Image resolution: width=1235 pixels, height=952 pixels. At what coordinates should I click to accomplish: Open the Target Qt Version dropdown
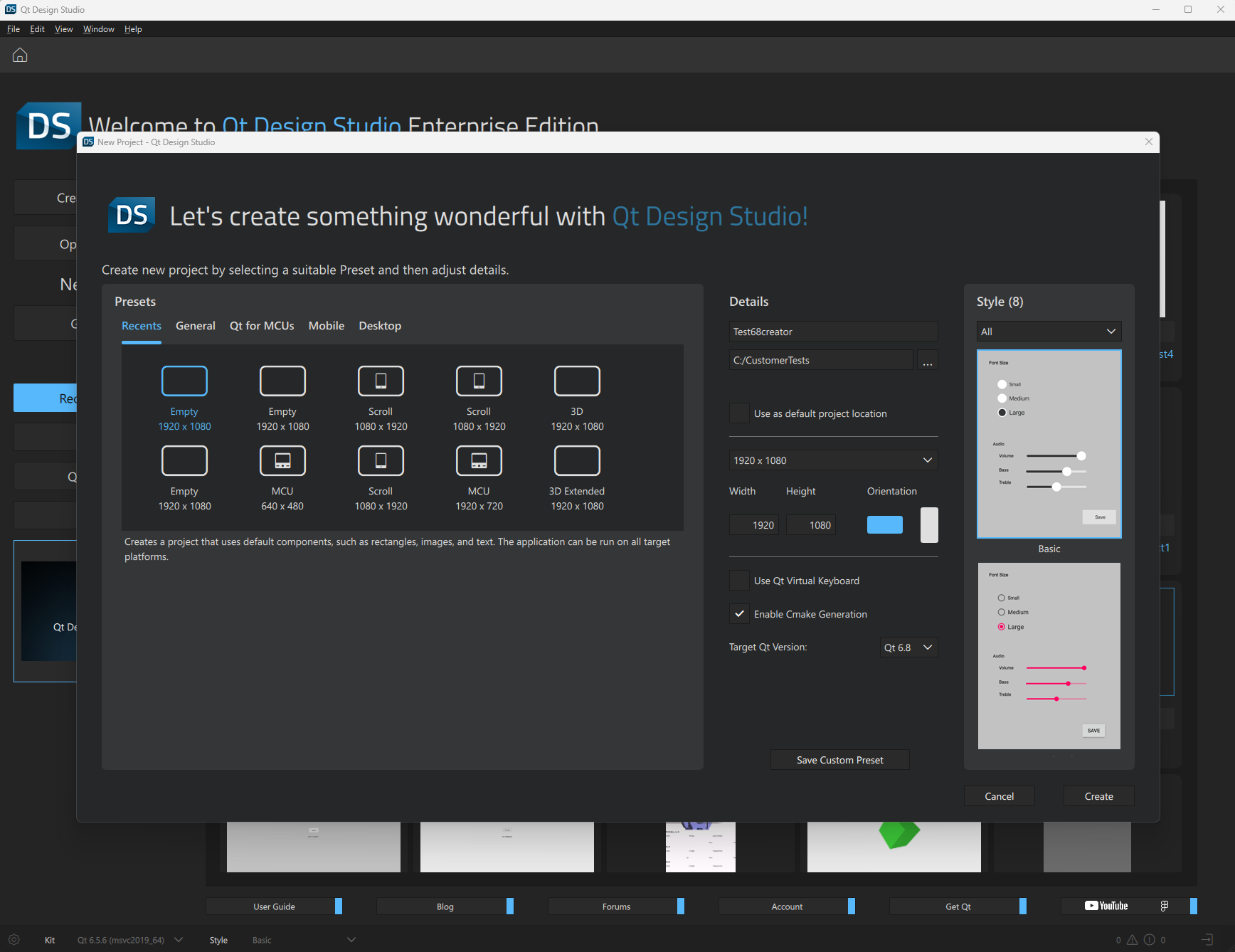[908, 647]
